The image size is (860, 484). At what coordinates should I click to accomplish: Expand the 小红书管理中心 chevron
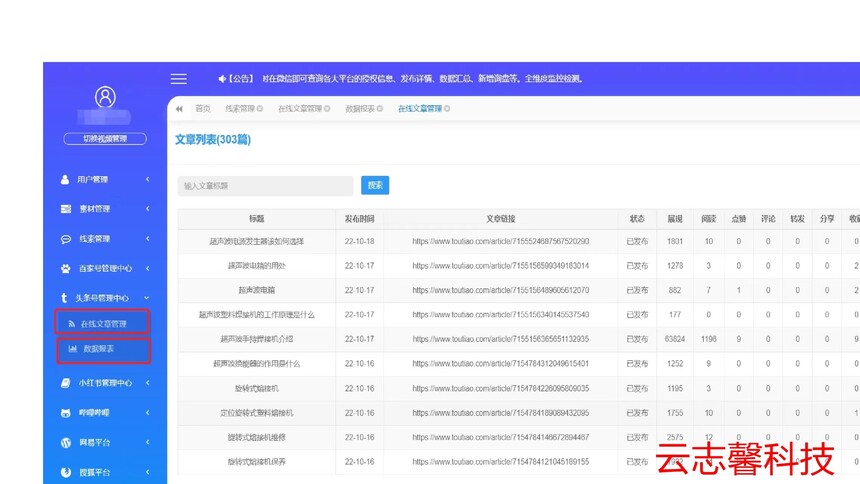coord(148,383)
